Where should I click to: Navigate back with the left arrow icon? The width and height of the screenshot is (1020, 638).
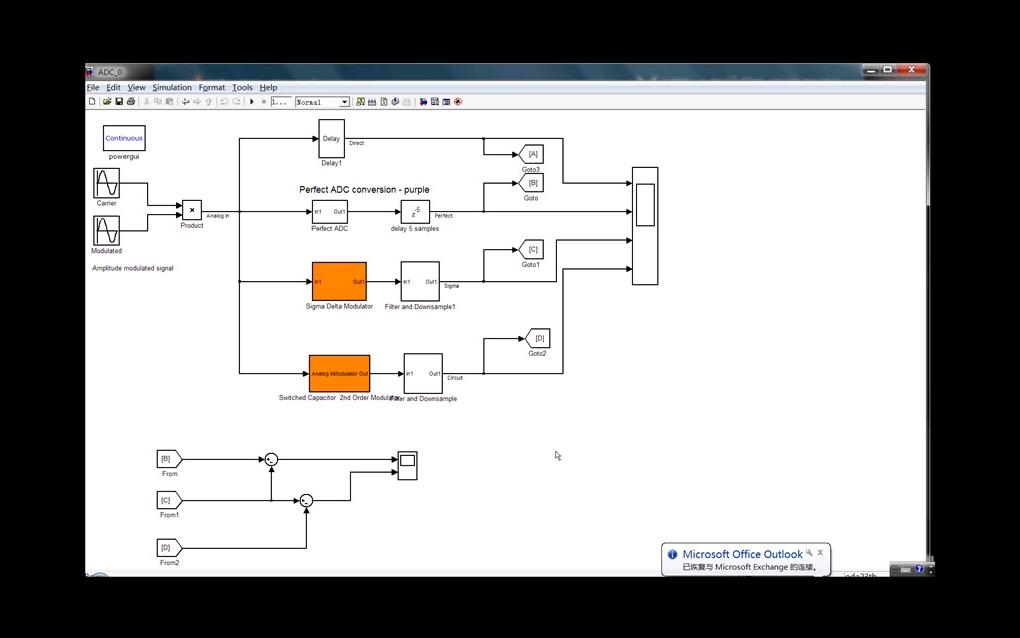click(x=185, y=101)
